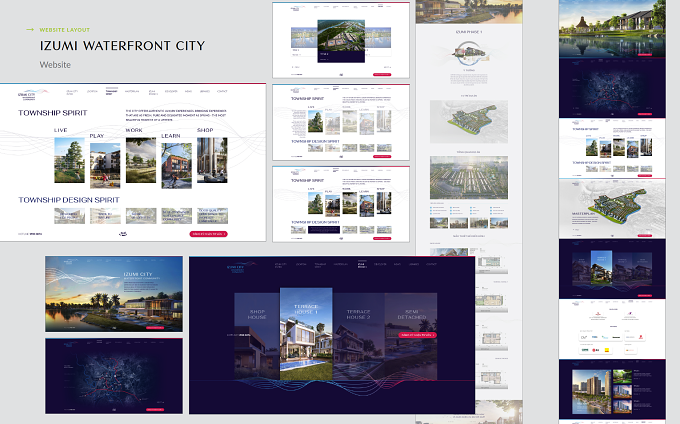This screenshot has width=680, height=424.
Task: Select the highlighted house card in the right column dark section
Action: [602, 267]
